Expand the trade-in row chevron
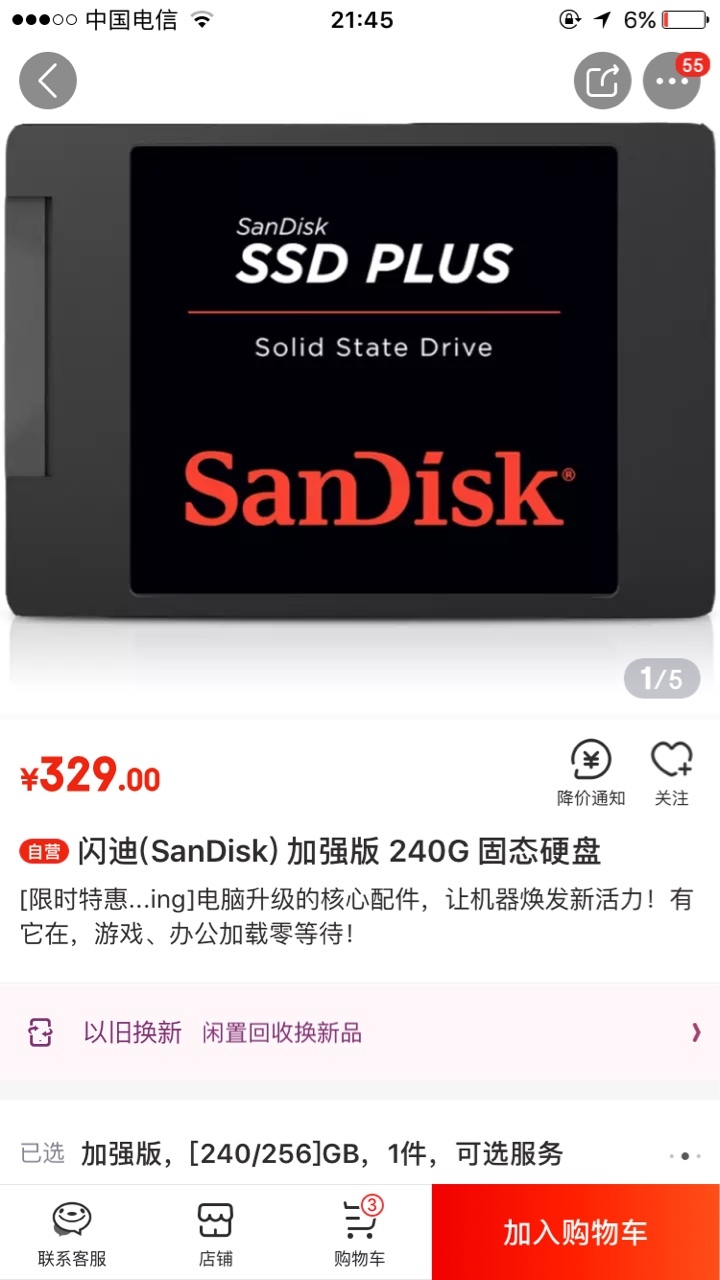 696,1032
